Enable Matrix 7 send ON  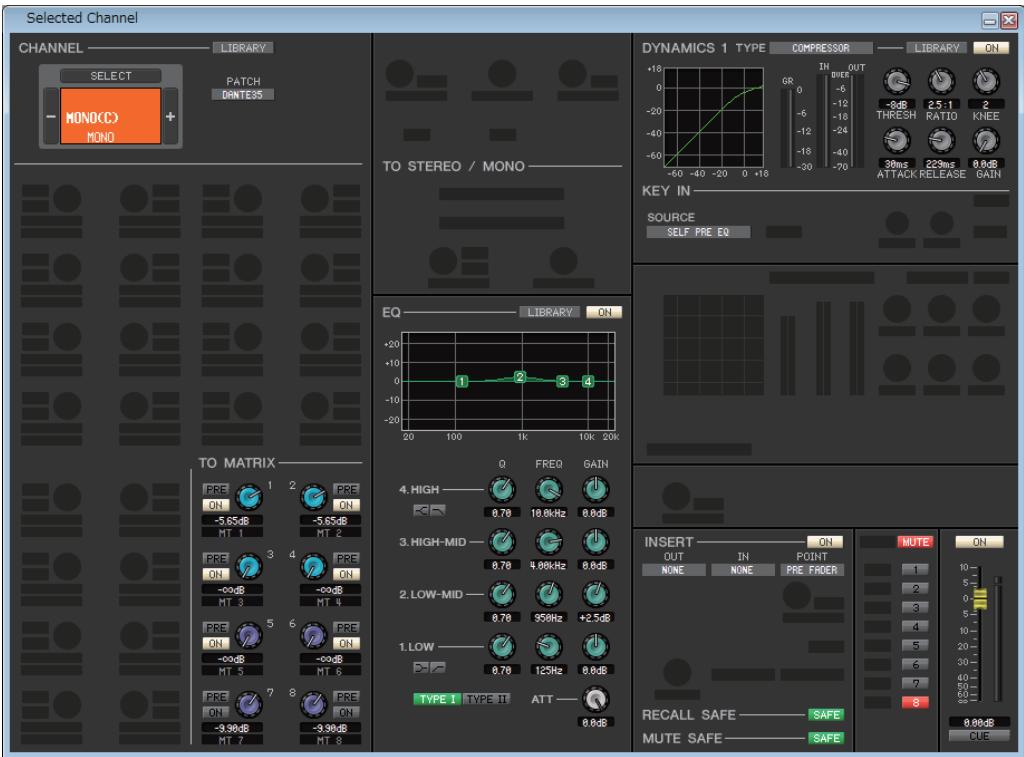coord(216,713)
